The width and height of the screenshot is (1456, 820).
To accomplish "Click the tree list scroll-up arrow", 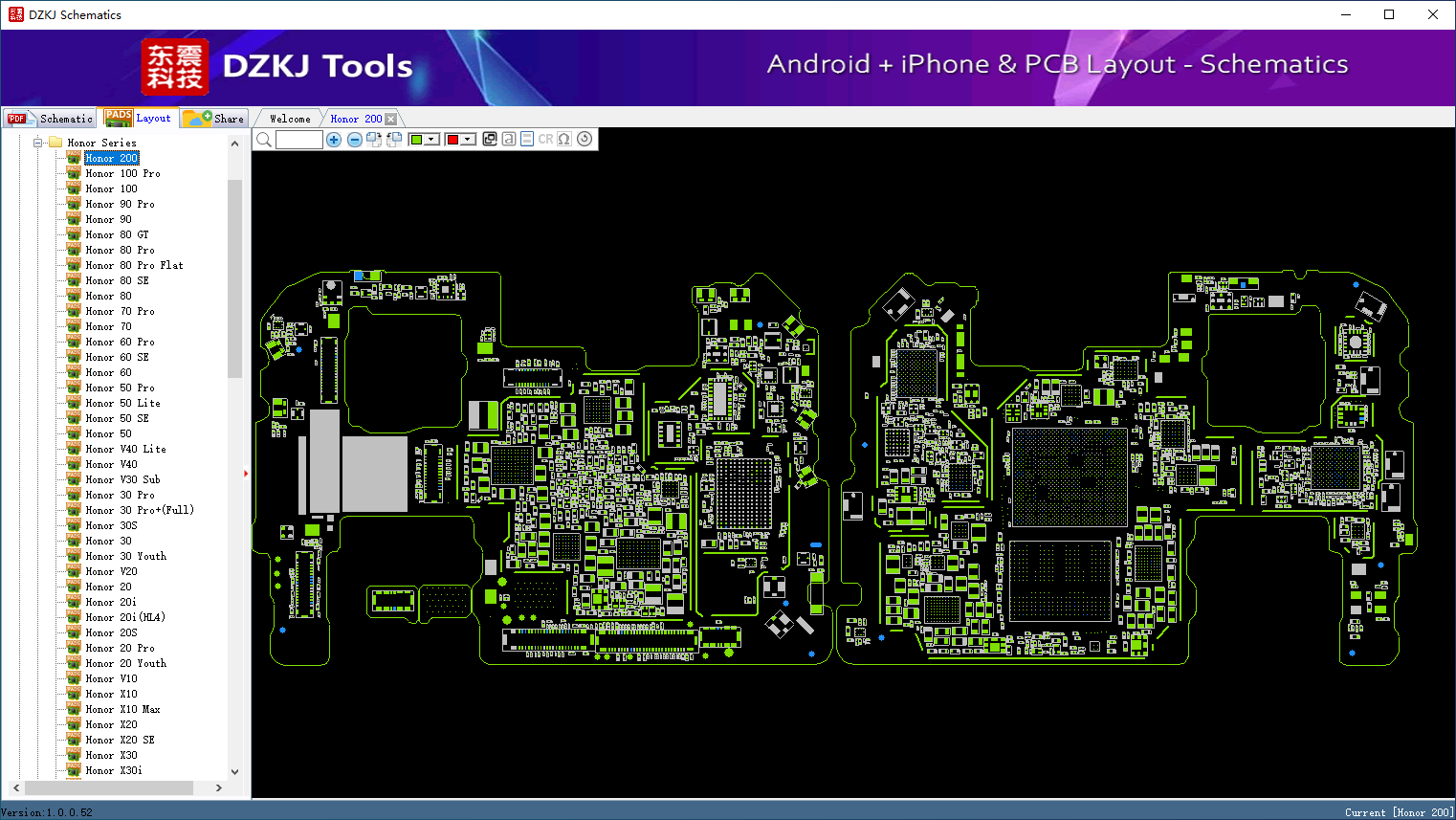I will [235, 144].
